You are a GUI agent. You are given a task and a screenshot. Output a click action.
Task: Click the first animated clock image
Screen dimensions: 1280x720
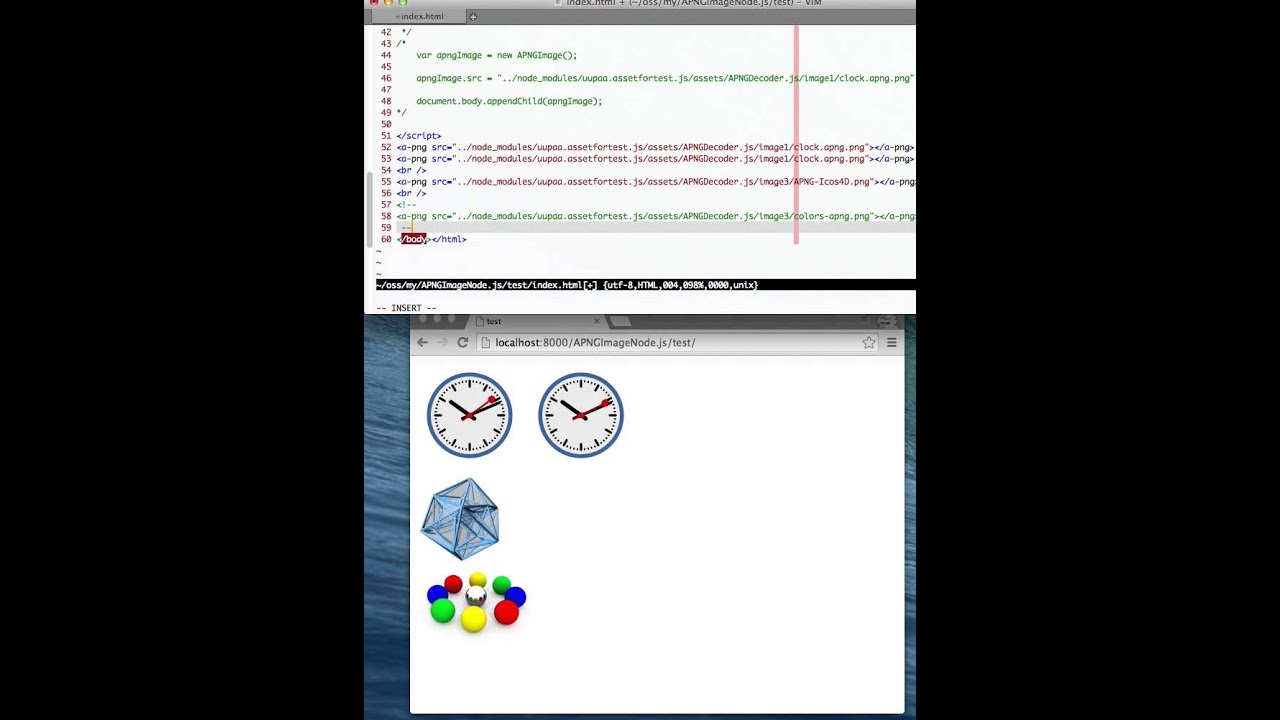coord(470,415)
